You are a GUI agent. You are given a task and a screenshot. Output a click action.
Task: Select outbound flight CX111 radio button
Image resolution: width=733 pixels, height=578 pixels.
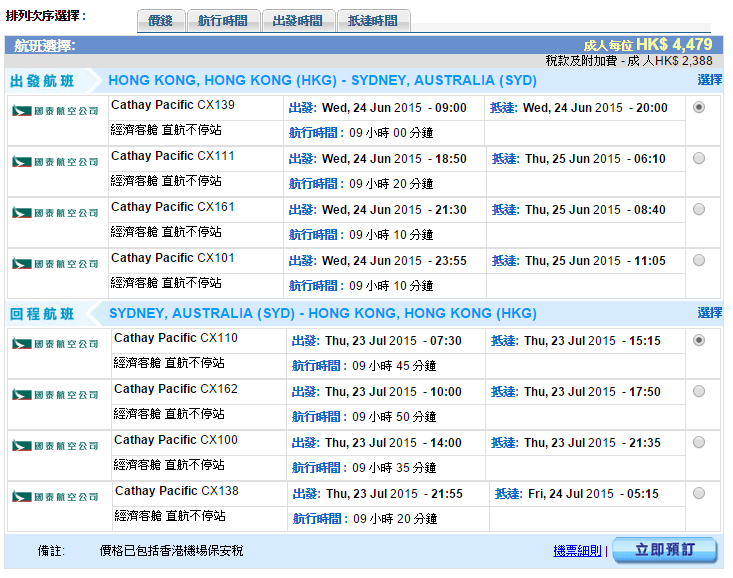click(698, 158)
